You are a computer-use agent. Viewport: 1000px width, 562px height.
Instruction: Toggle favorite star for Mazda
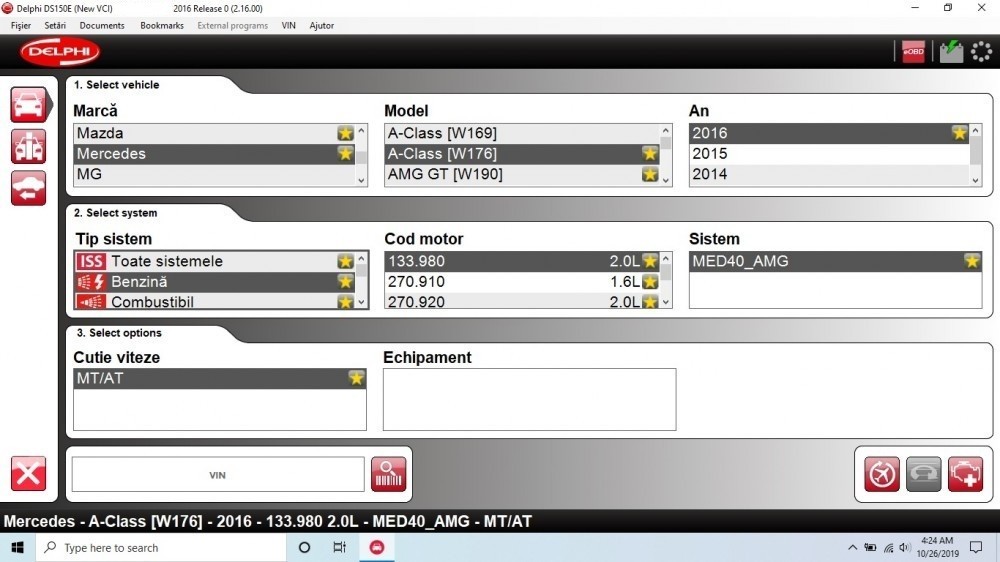tap(345, 133)
